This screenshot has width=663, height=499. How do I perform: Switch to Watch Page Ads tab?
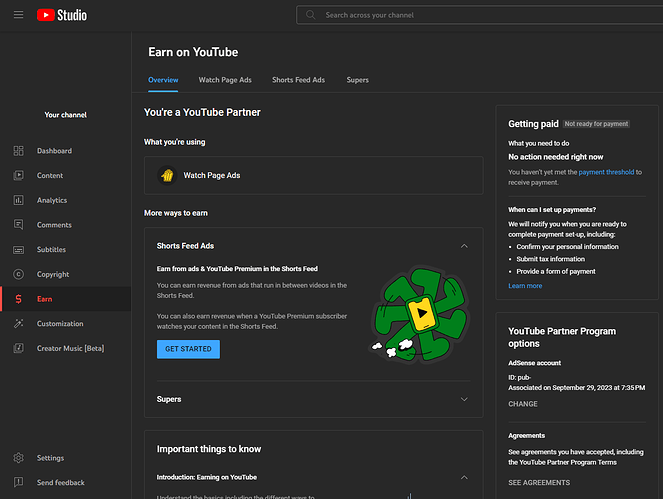pyautogui.click(x=225, y=80)
